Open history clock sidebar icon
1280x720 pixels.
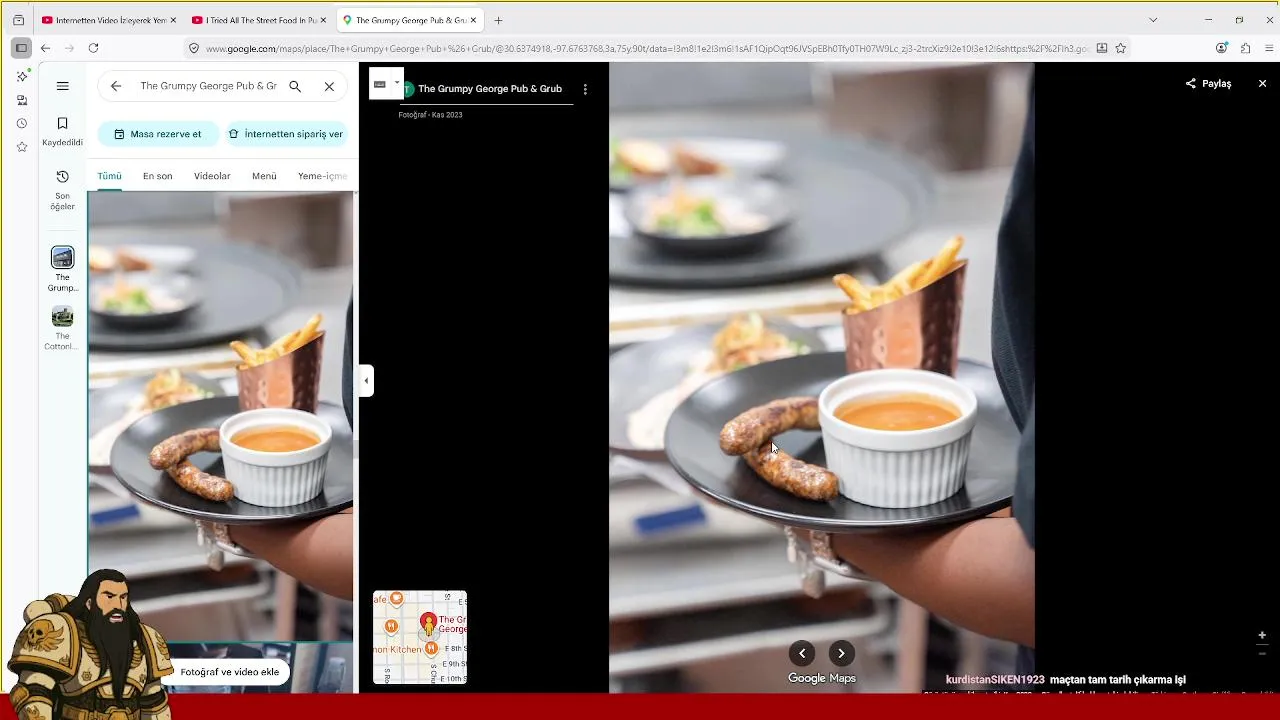pyautogui.click(x=22, y=123)
